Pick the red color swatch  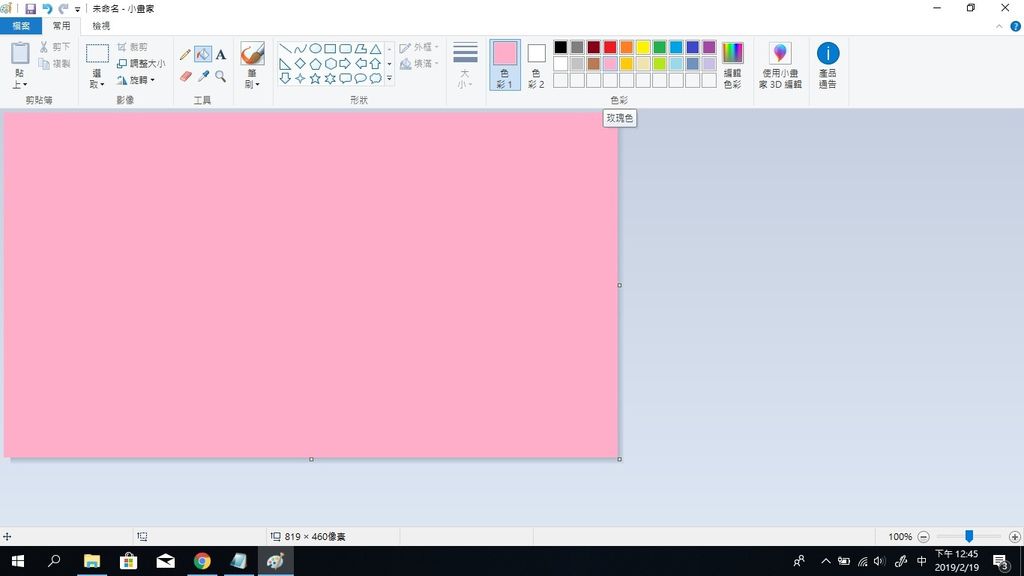pos(610,47)
